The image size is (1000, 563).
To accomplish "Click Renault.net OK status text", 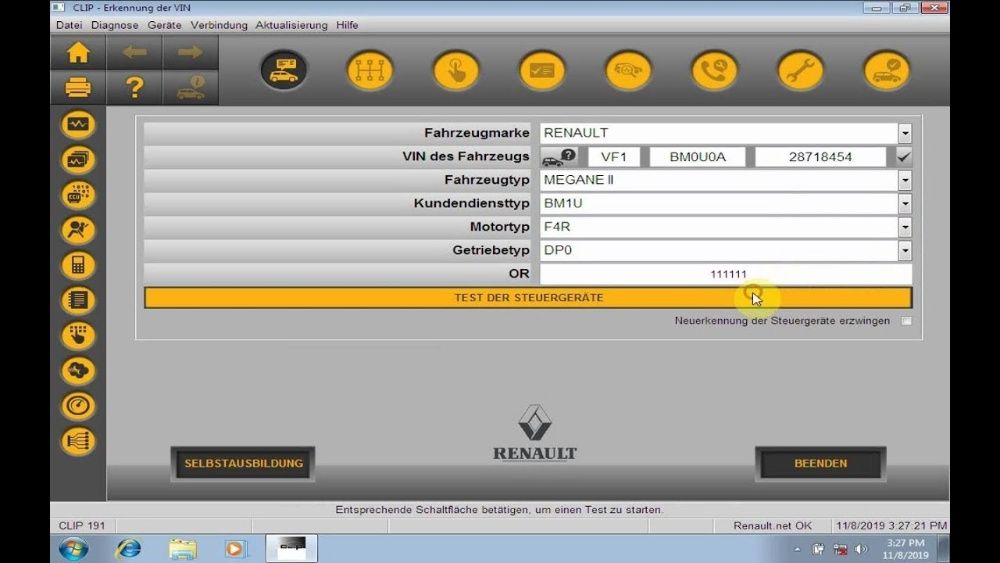I will coord(772,526).
